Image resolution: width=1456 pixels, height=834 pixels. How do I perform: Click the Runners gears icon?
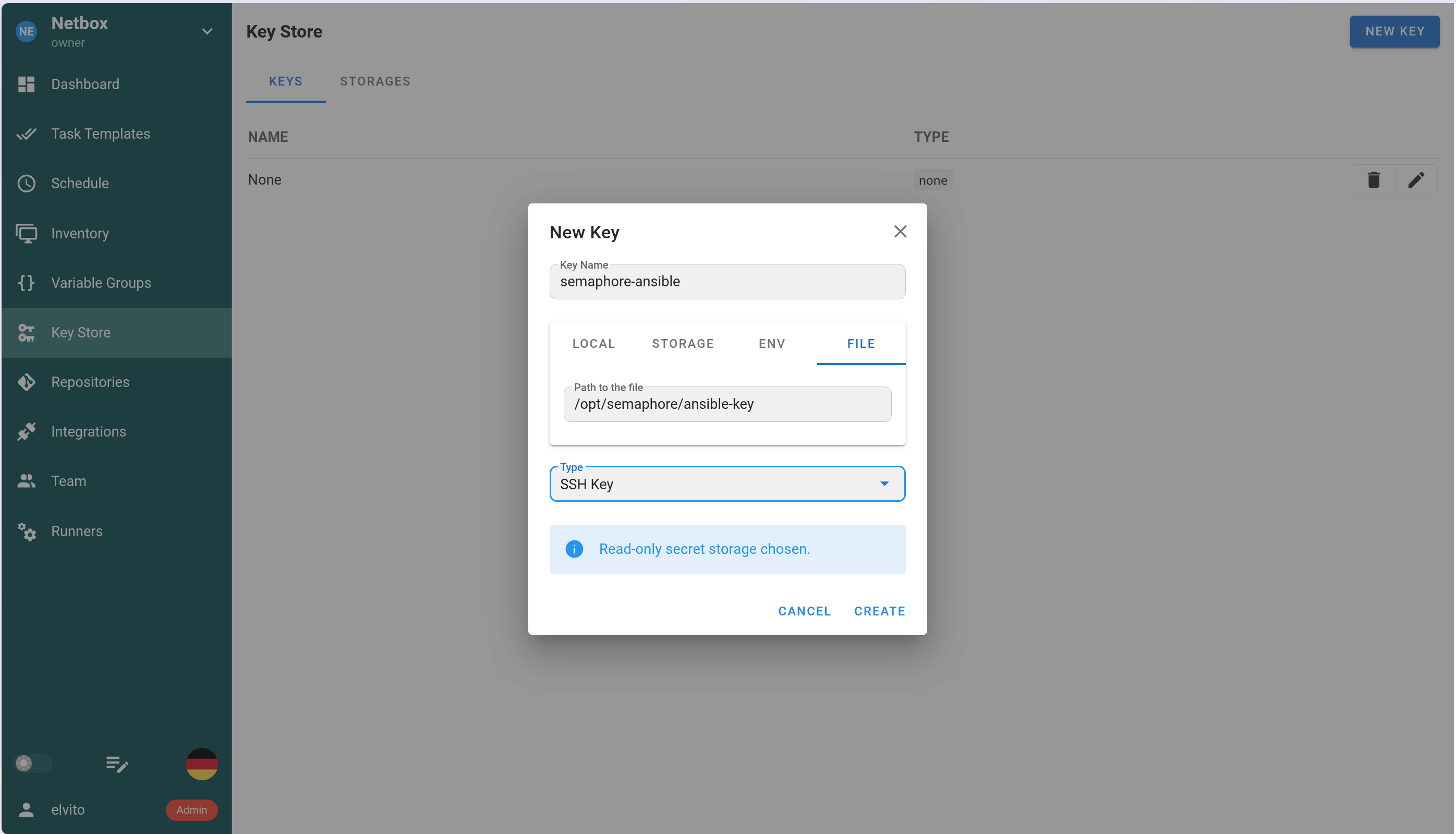27,531
